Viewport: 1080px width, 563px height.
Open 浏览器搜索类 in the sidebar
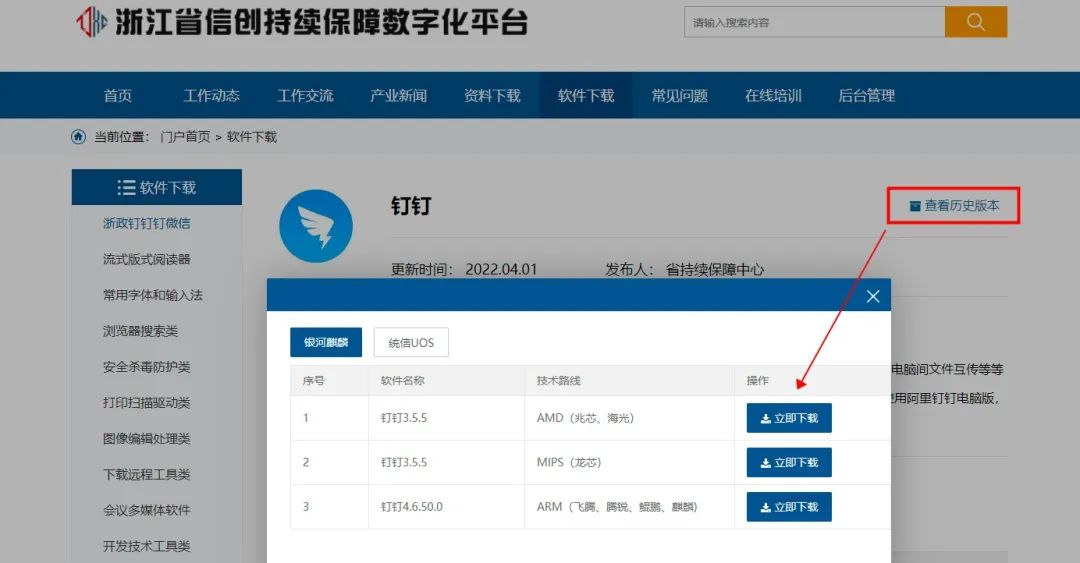pos(141,331)
